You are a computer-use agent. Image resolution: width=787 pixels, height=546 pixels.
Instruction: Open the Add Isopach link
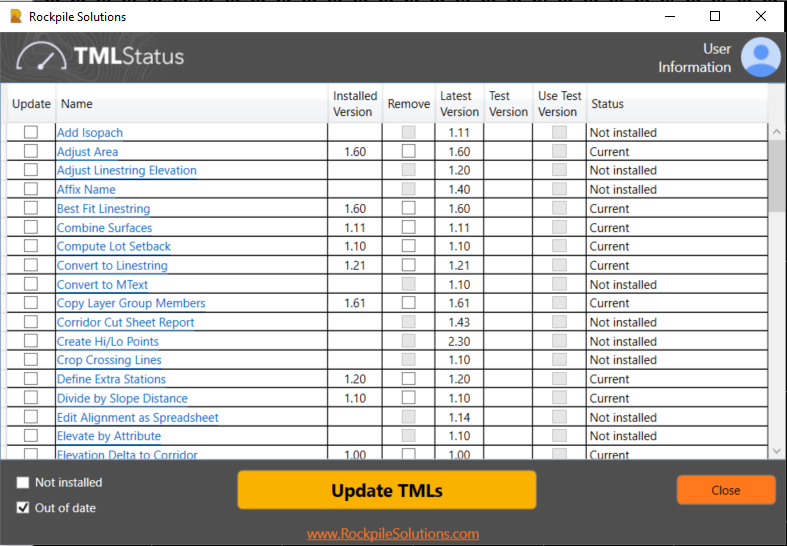point(90,133)
